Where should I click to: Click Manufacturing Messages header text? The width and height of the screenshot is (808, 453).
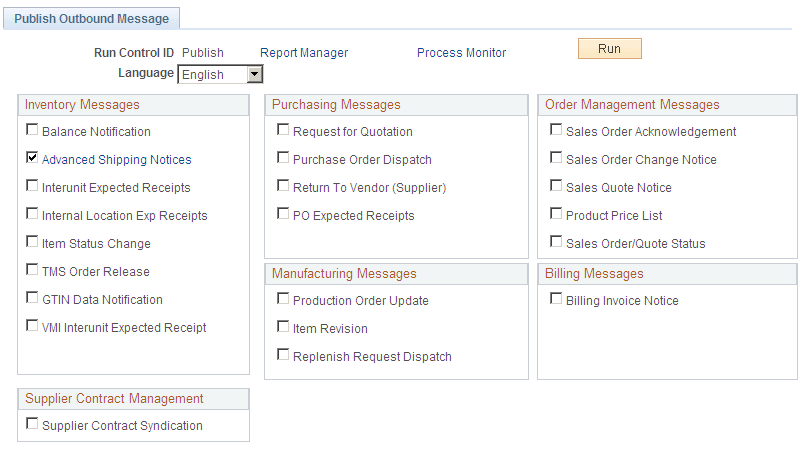pos(344,274)
